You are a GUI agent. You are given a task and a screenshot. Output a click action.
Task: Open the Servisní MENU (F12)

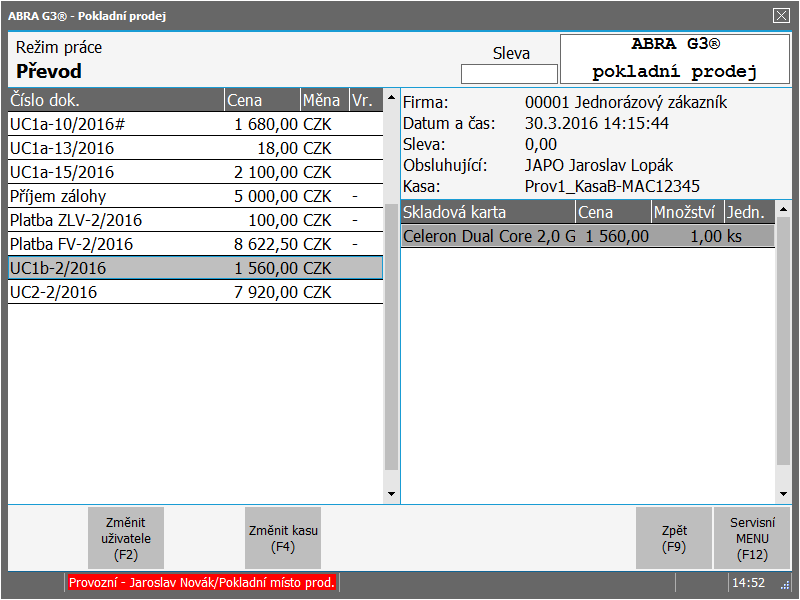752,538
